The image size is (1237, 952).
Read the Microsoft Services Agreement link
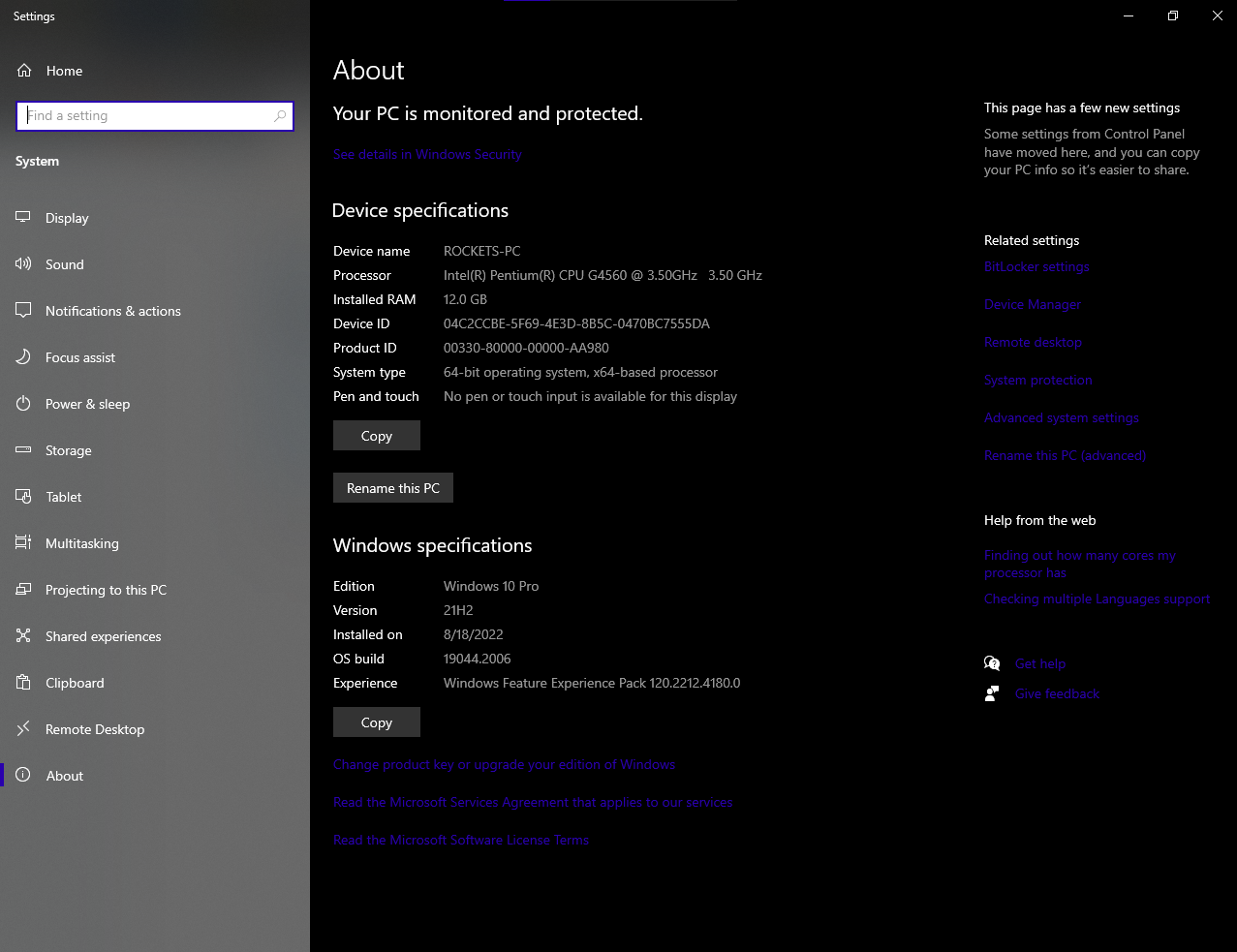[533, 802]
